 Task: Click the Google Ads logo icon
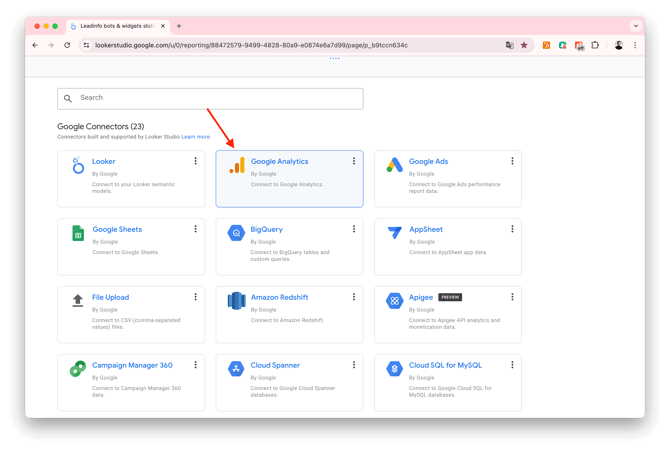[395, 165]
